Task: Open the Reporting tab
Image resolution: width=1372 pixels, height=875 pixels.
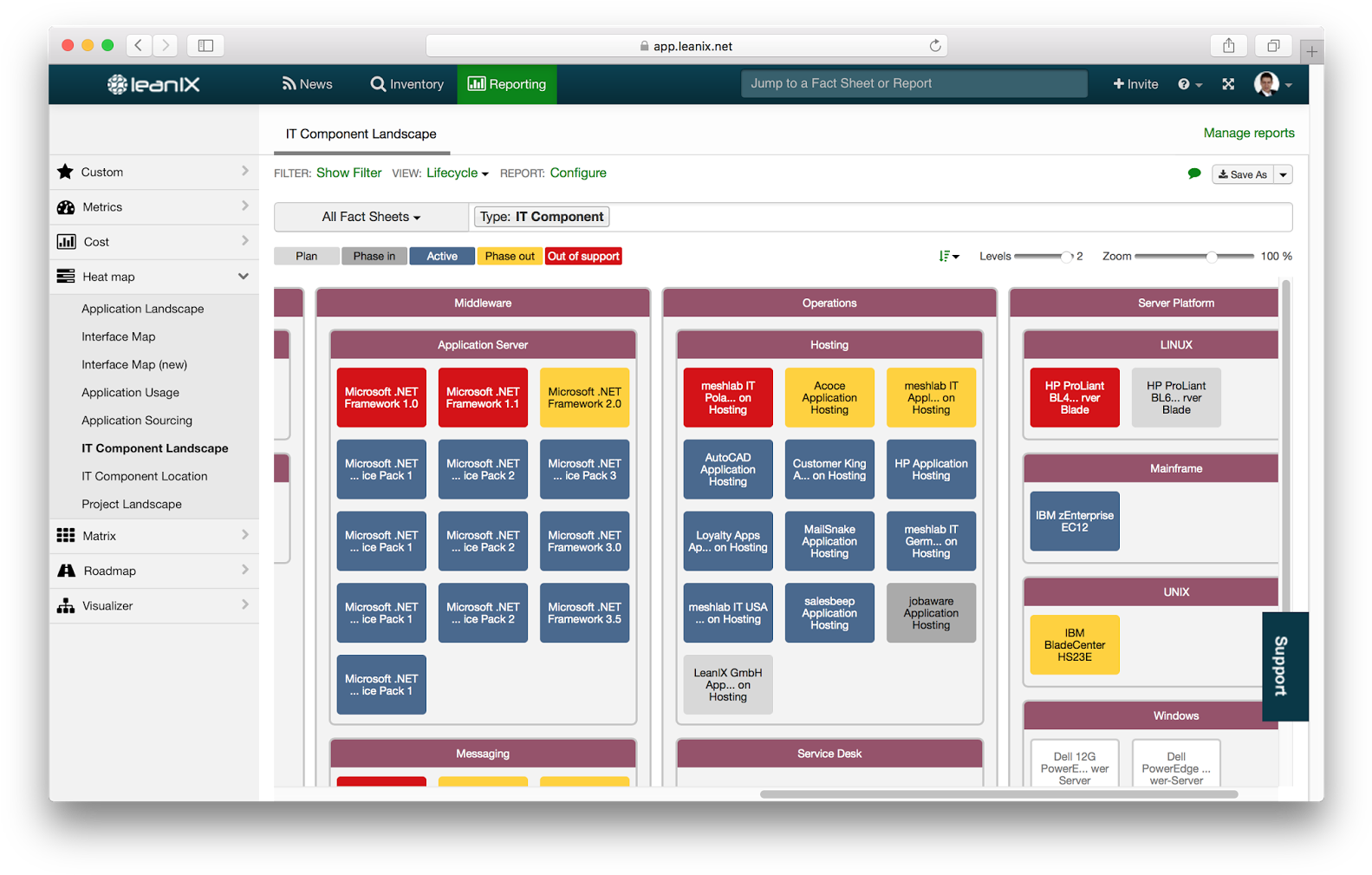Action: point(507,84)
